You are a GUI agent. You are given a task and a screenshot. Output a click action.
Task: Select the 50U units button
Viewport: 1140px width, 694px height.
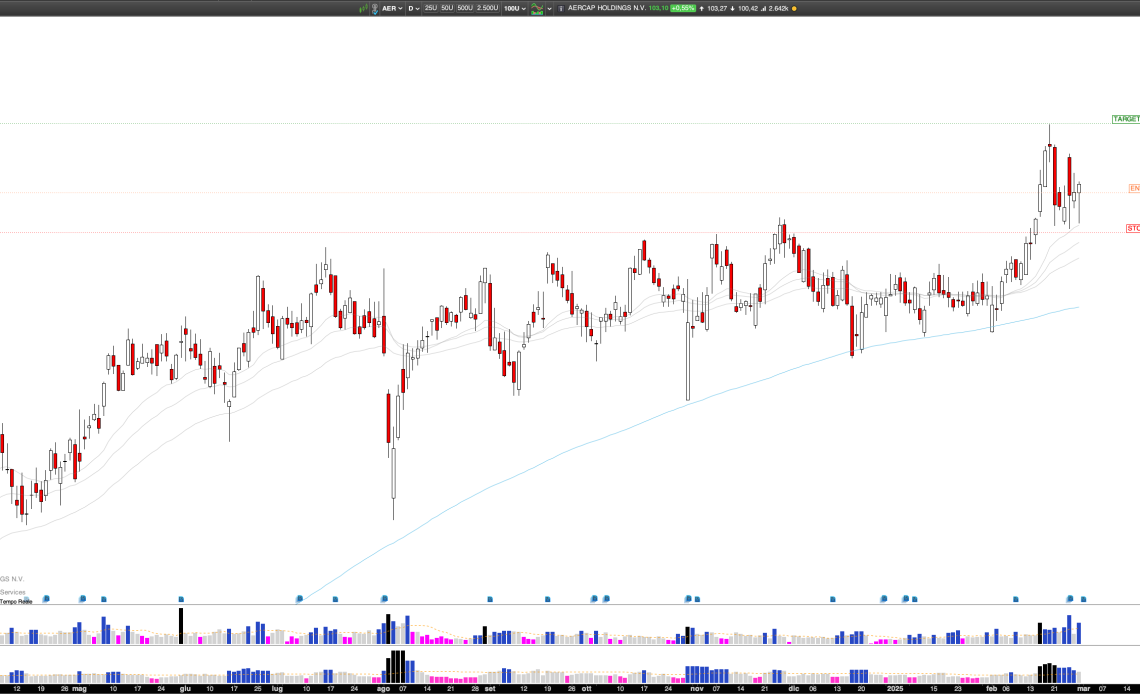click(447, 8)
